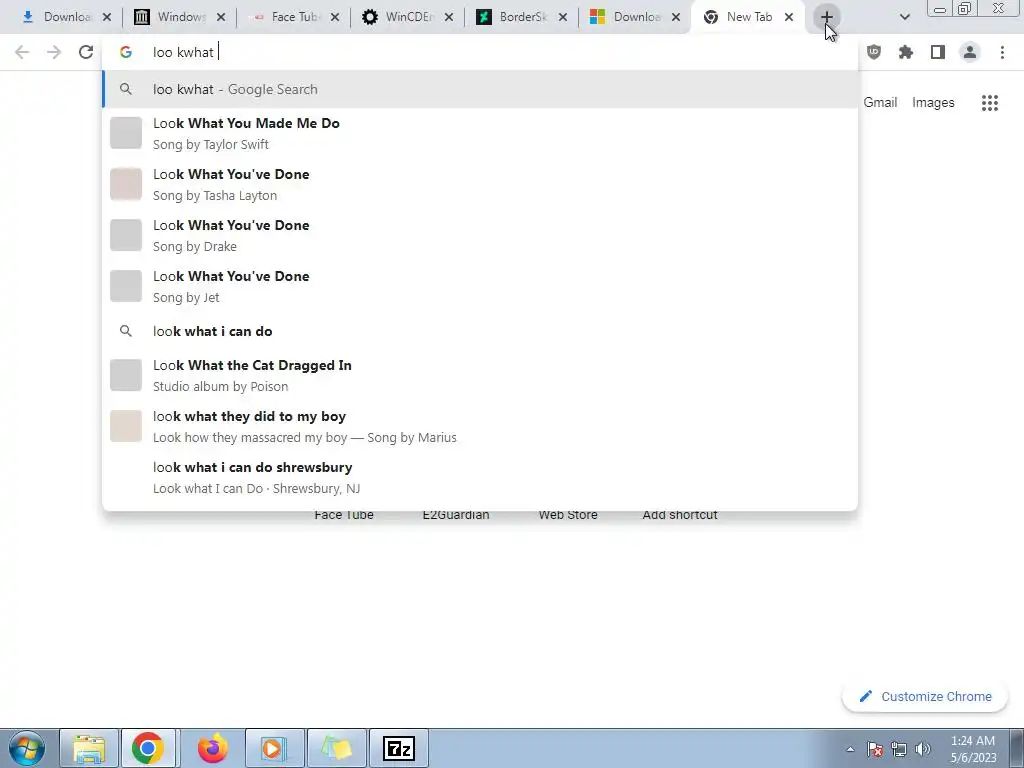Viewport: 1024px width, 768px height.
Task: Open the network tray icon
Action: pos(899,749)
